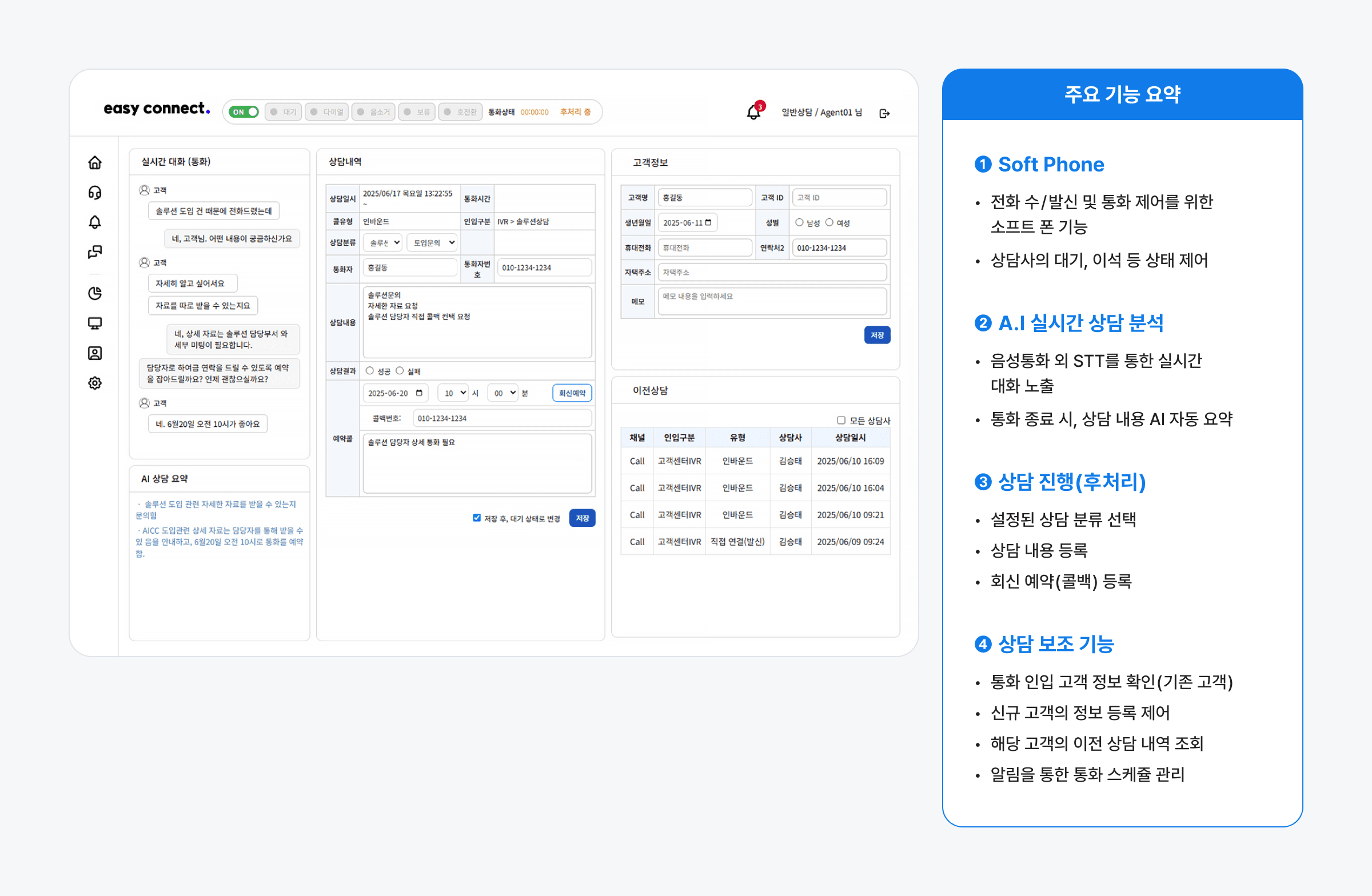The width and height of the screenshot is (1372, 896).
Task: Expand the hour dropdown showing 10
Action: (454, 393)
